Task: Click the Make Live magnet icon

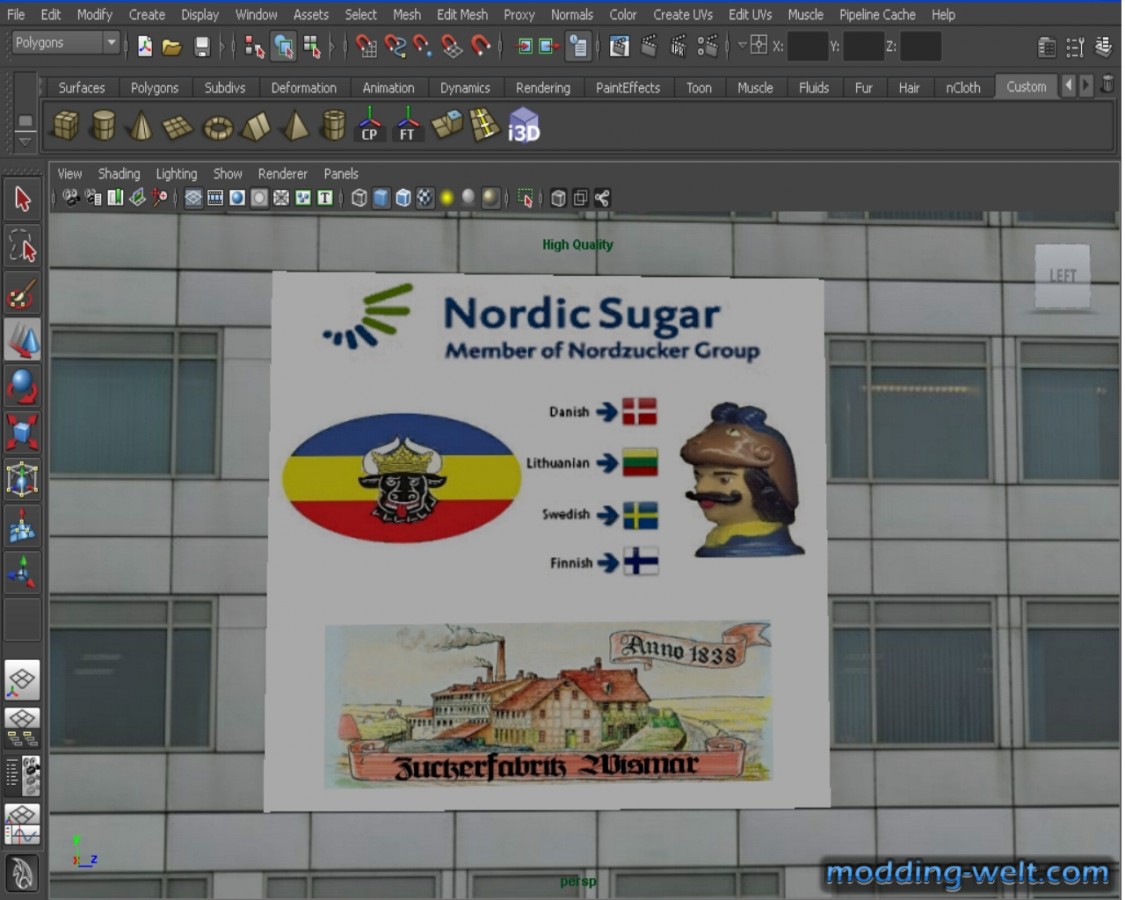Action: tap(480, 47)
